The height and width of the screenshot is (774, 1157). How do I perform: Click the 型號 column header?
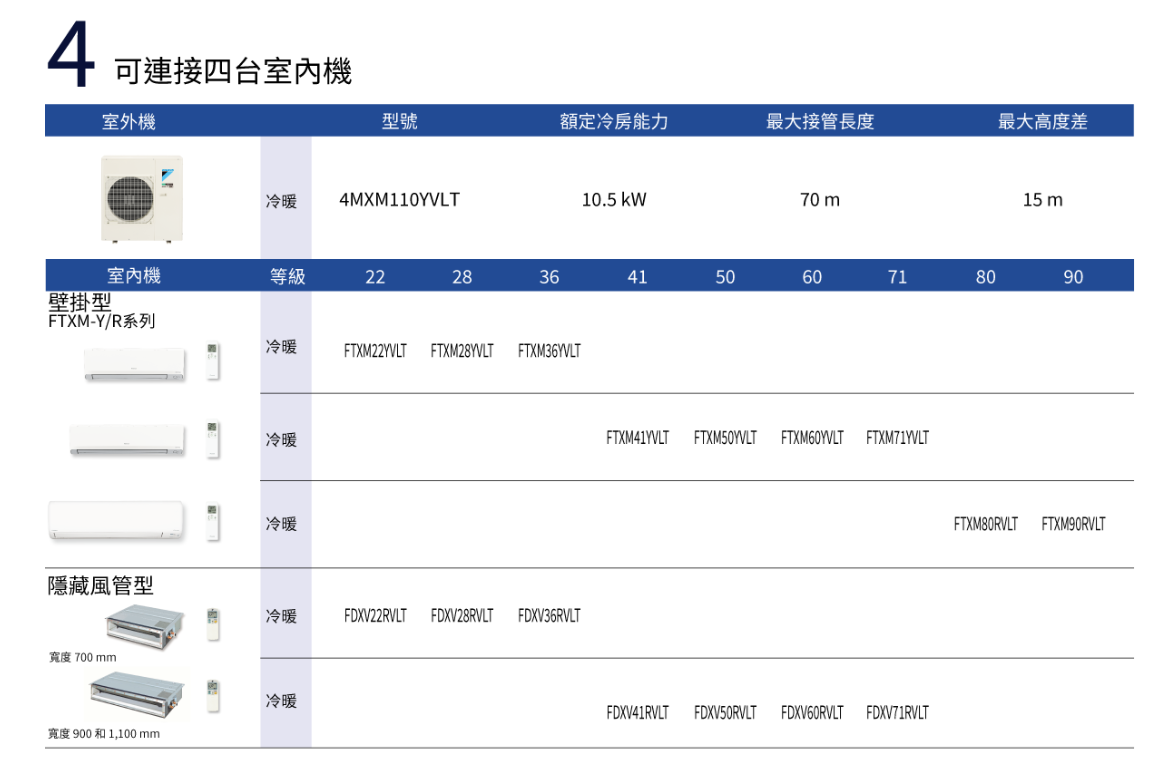point(399,121)
